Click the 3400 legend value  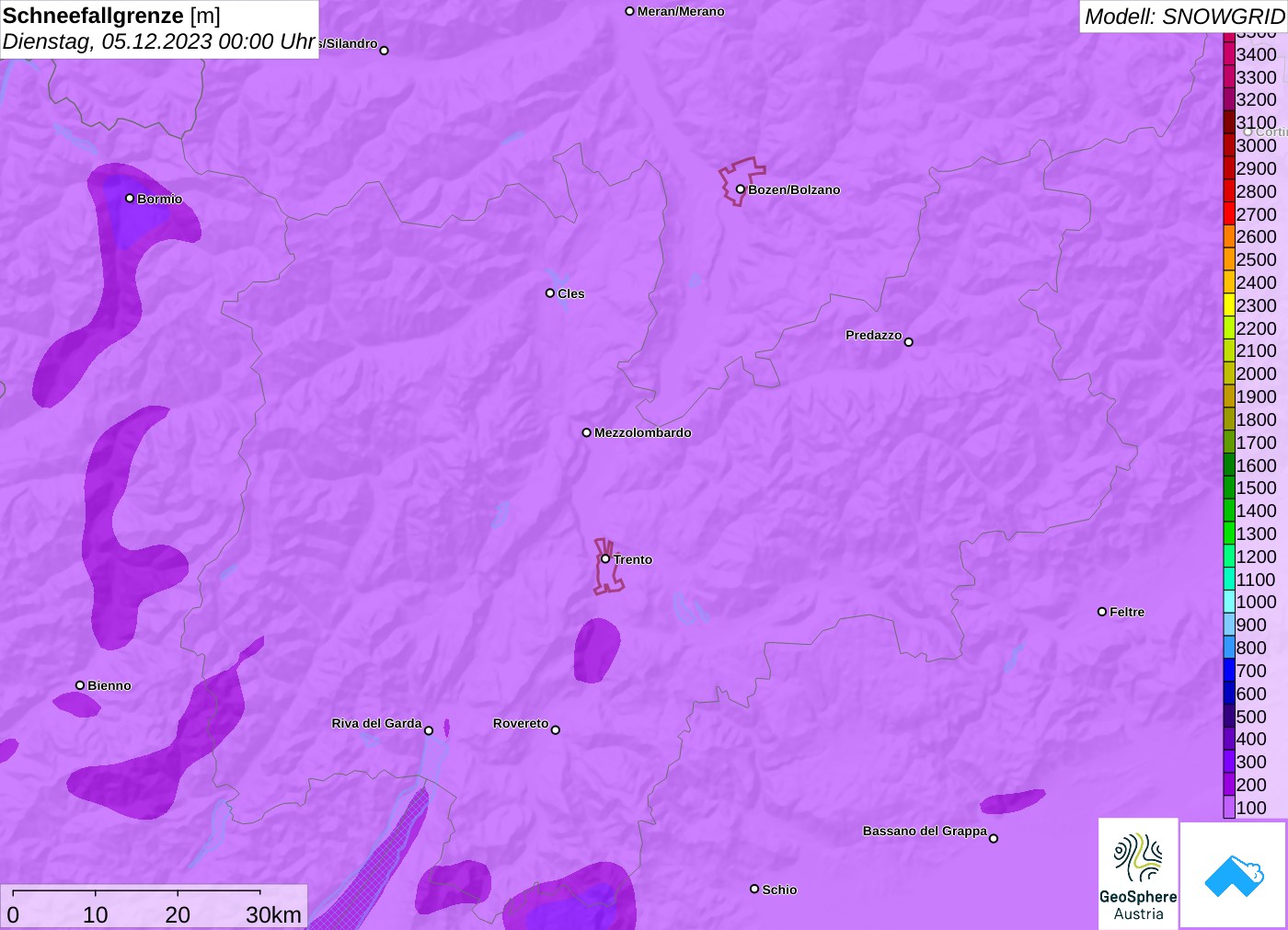pos(1257,54)
